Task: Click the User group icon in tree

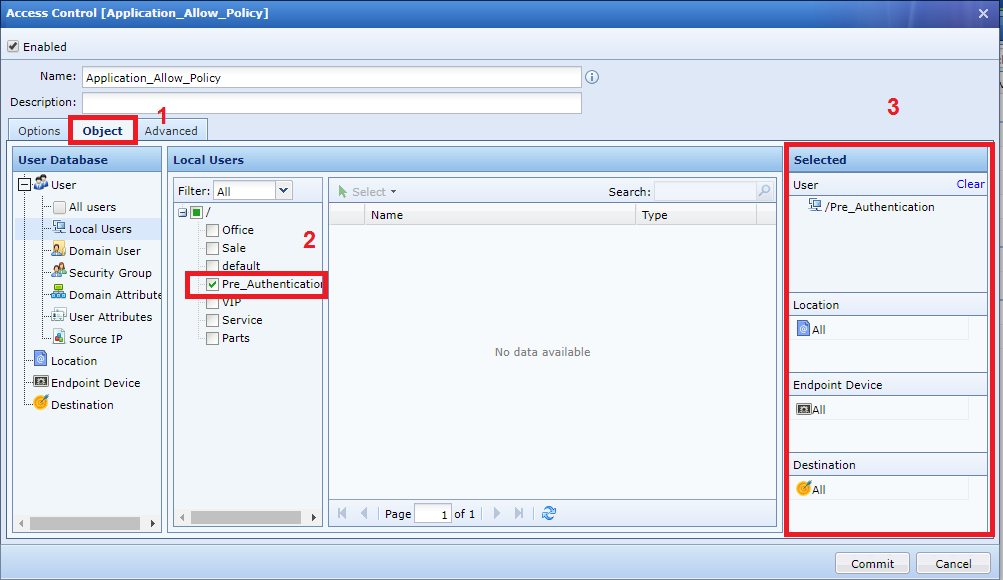Action: 41,183
